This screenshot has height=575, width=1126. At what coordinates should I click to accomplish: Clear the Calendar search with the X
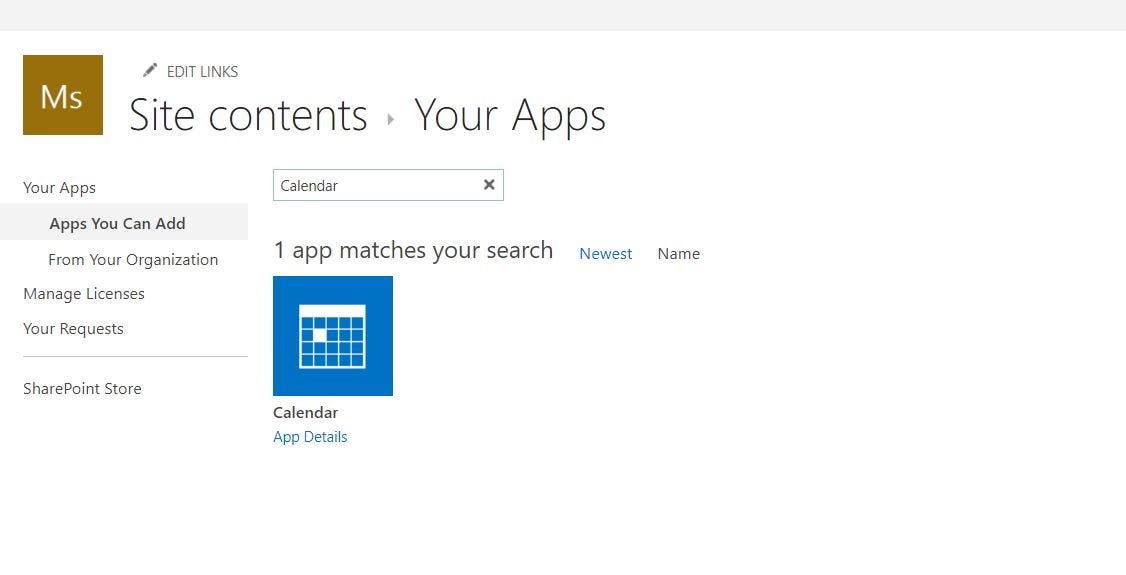489,184
